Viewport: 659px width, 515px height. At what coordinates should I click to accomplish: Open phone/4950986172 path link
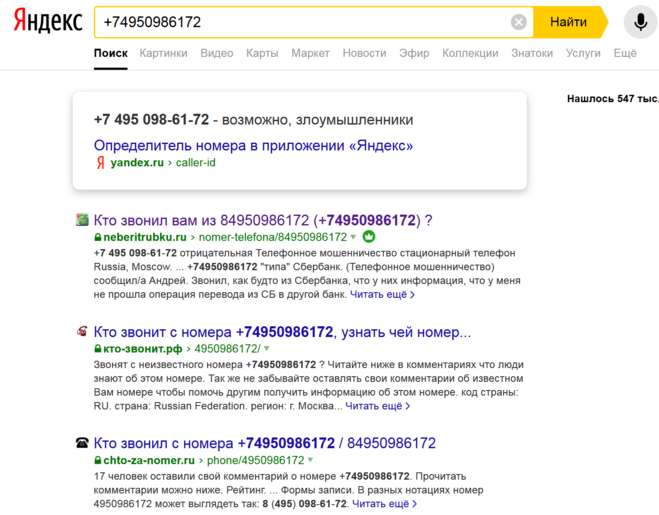click(x=256, y=460)
